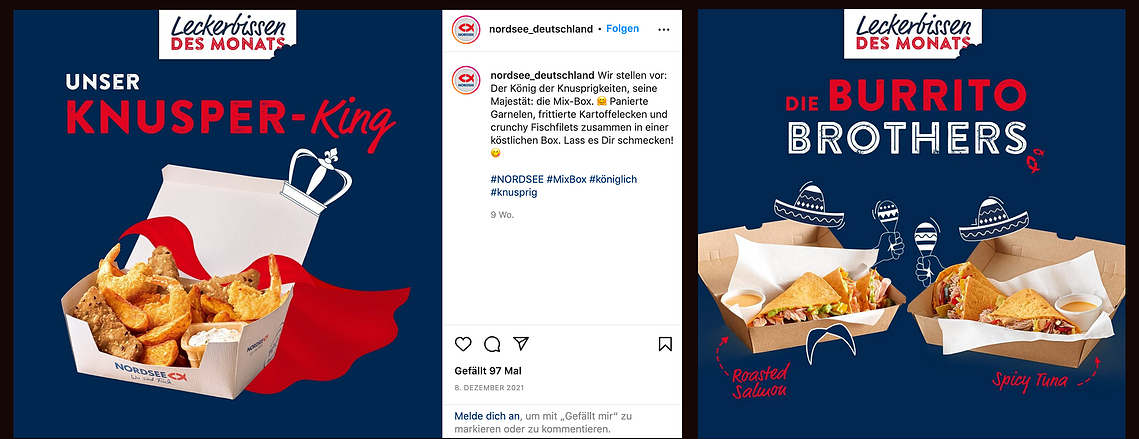Follow the account with Folgen
The width and height of the screenshot is (1139, 439).
coord(623,29)
